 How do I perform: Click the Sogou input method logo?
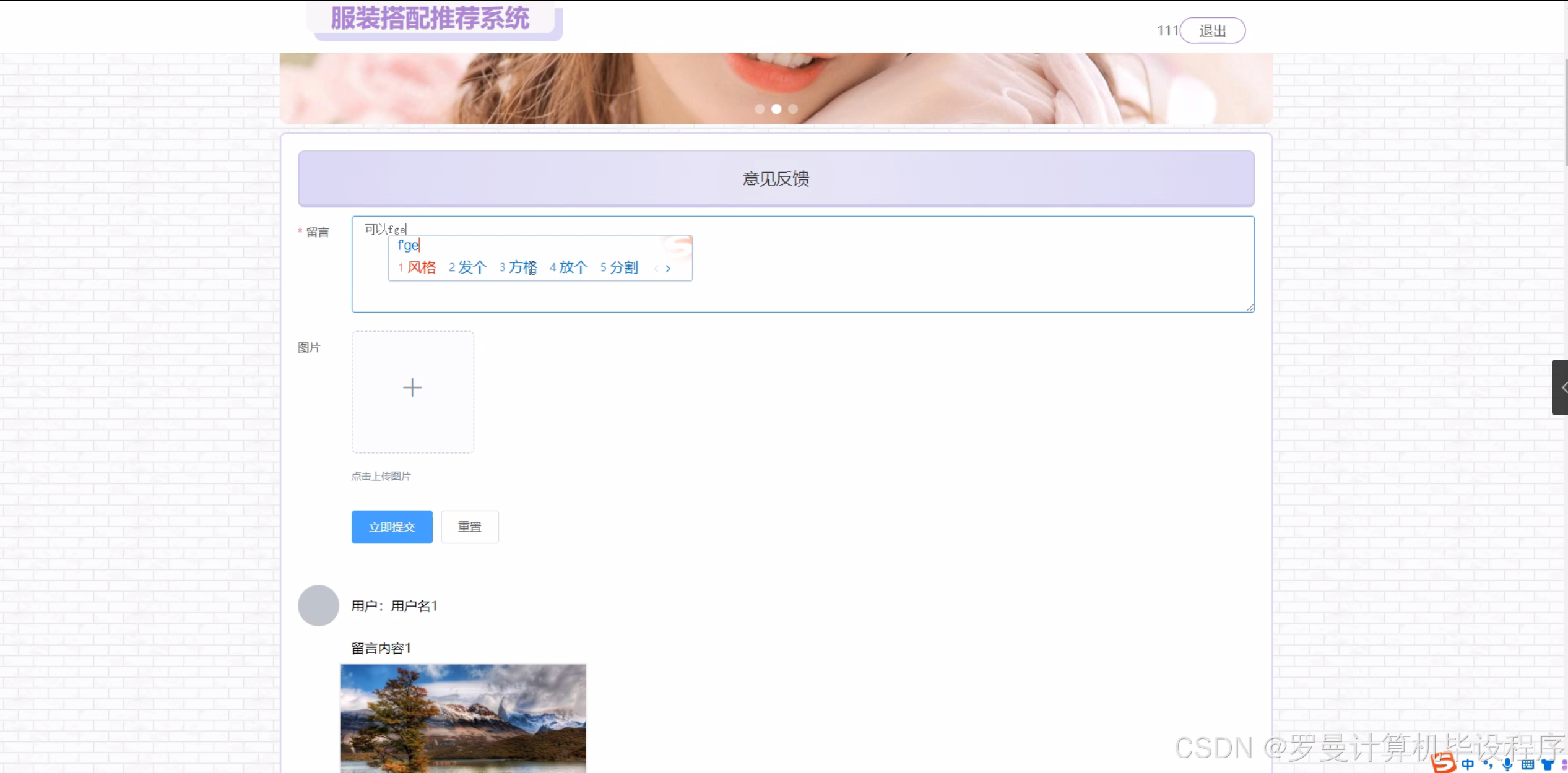point(1444,762)
